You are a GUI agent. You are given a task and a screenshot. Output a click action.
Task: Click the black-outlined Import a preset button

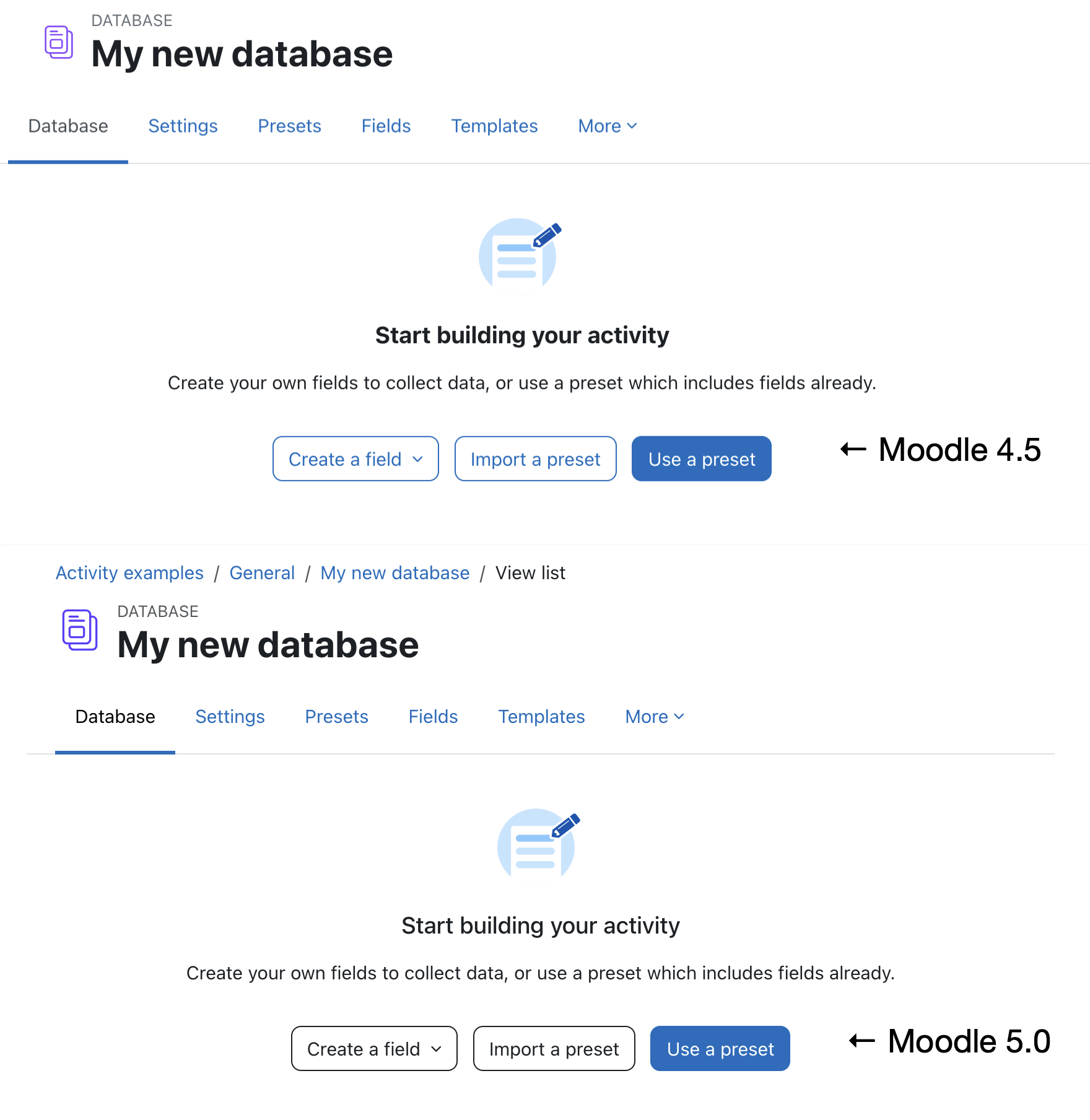tap(554, 1049)
